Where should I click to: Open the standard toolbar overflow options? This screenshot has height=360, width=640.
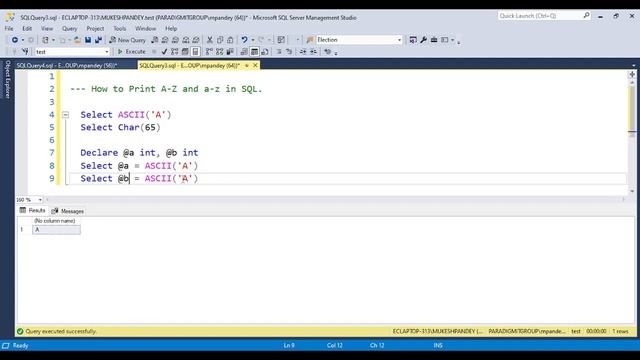point(459,41)
